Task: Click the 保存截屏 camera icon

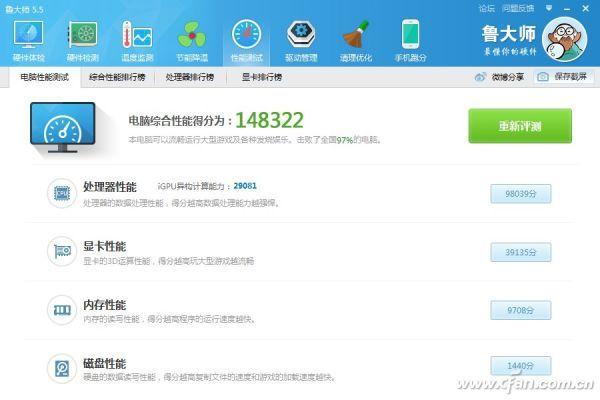Action: pos(543,77)
